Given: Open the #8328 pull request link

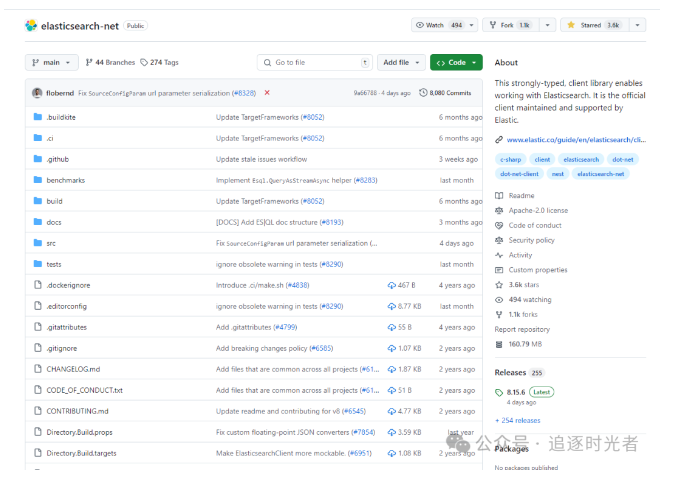Looking at the screenshot, I should pyautogui.click(x=244, y=93).
